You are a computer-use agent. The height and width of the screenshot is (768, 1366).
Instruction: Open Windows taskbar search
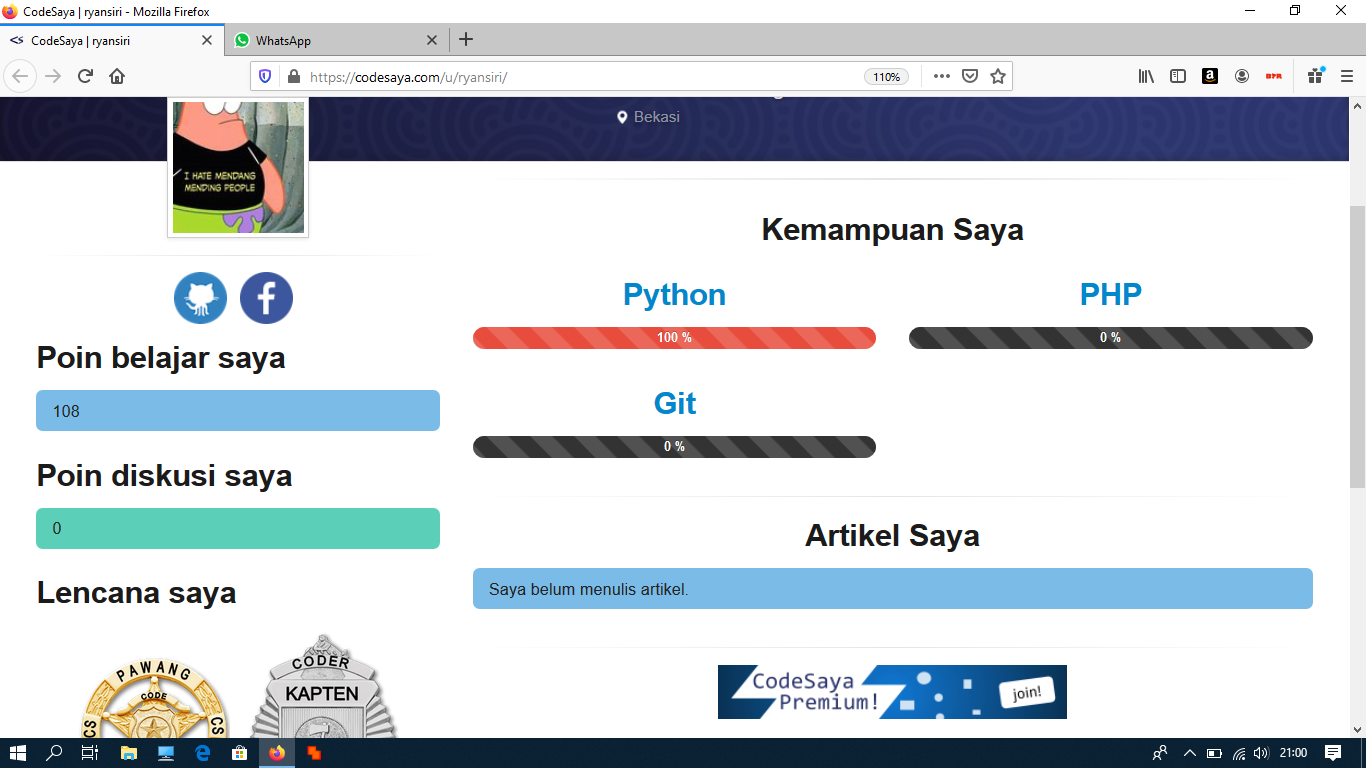[x=55, y=753]
